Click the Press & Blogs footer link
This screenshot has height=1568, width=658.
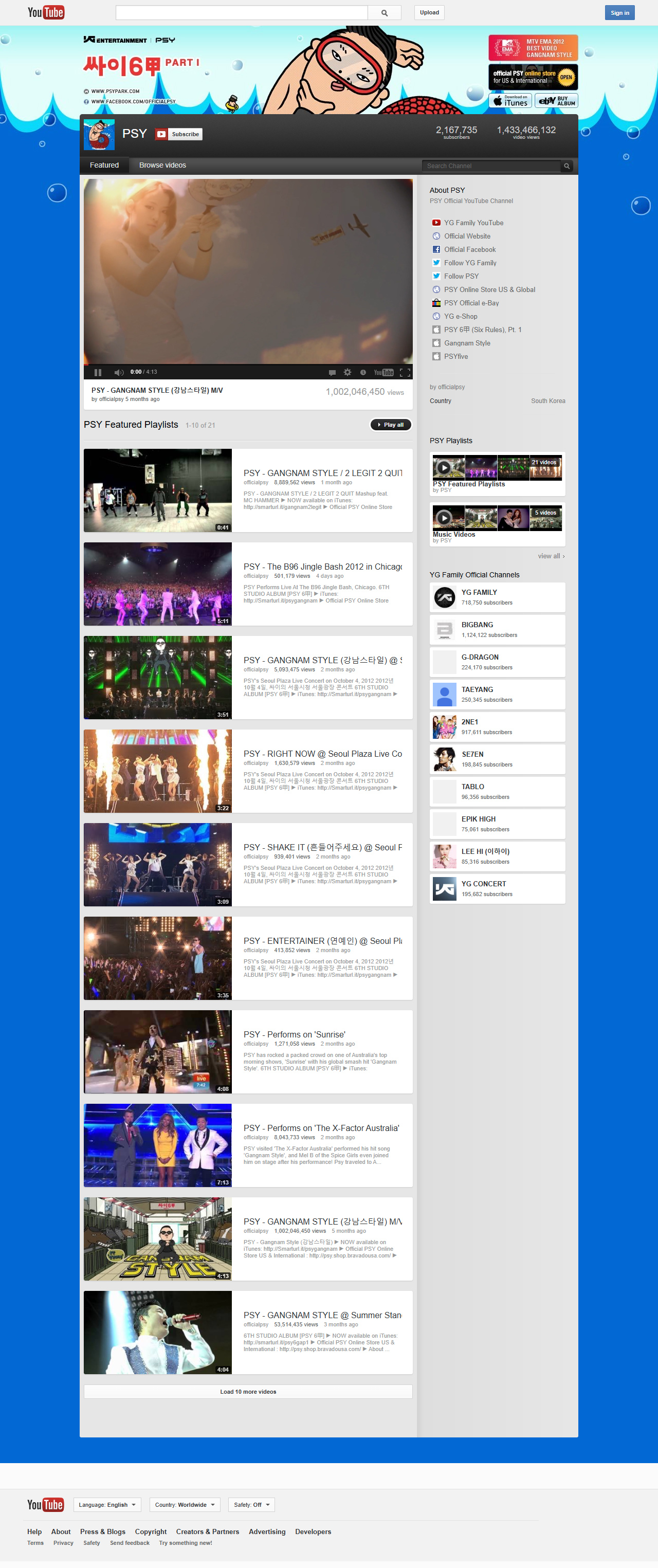[x=103, y=1531]
